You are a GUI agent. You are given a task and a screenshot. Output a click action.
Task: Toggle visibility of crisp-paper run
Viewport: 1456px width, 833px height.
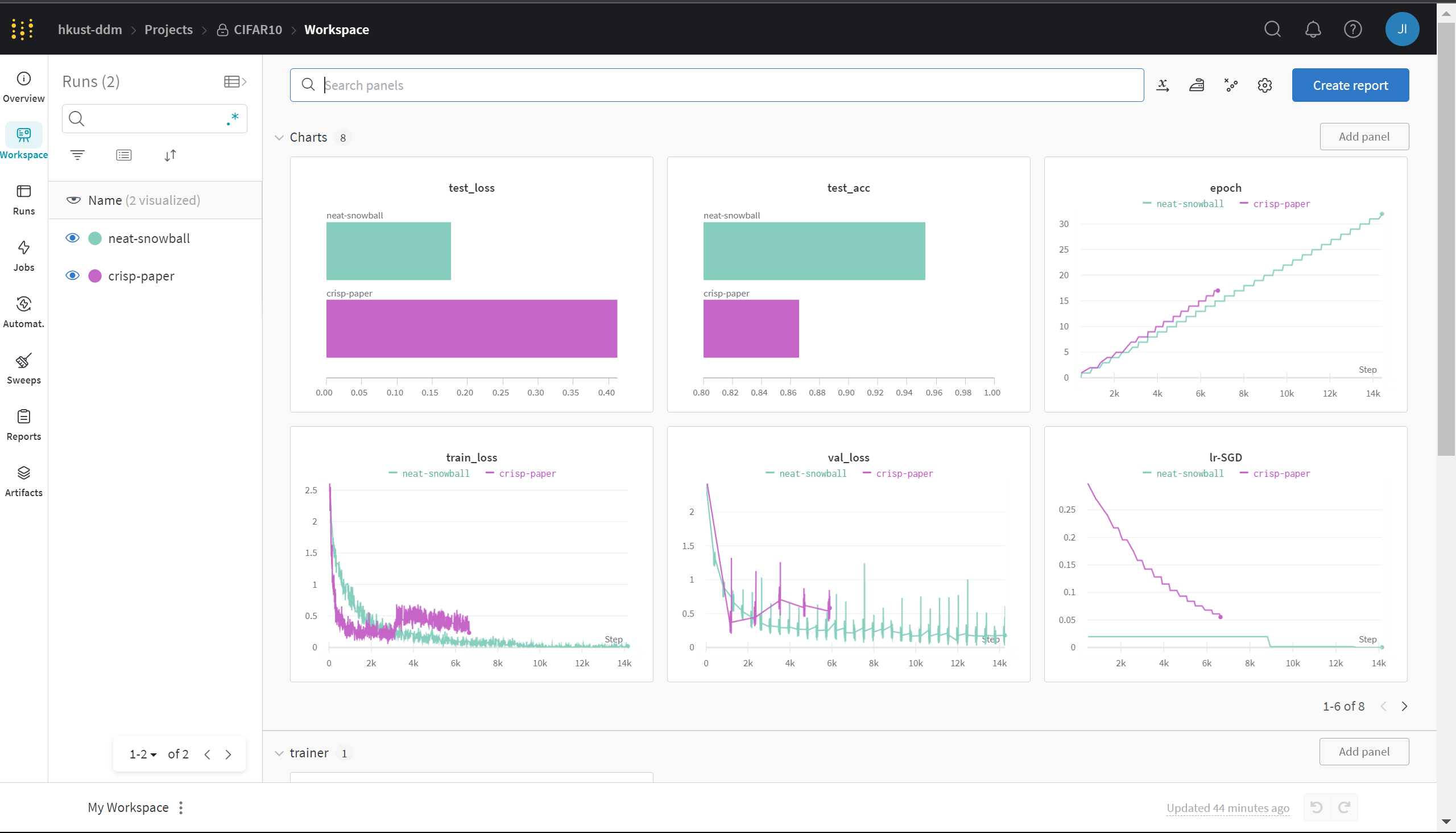tap(72, 276)
